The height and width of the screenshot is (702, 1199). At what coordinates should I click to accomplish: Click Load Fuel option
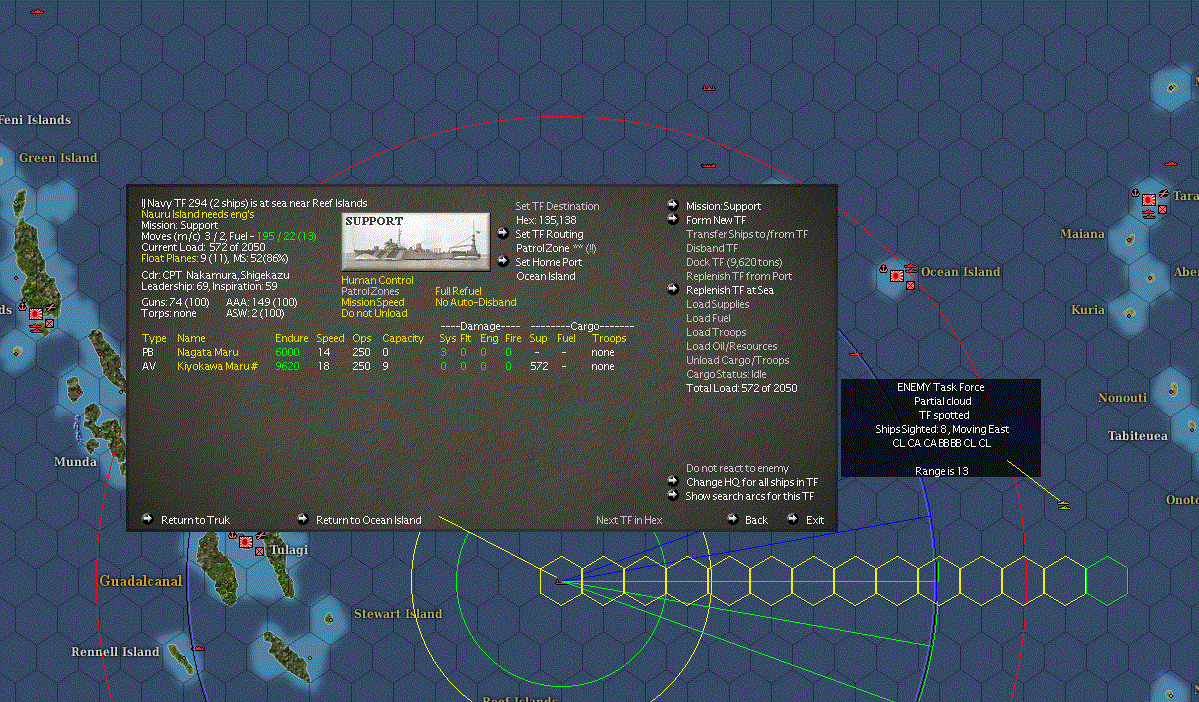[708, 318]
